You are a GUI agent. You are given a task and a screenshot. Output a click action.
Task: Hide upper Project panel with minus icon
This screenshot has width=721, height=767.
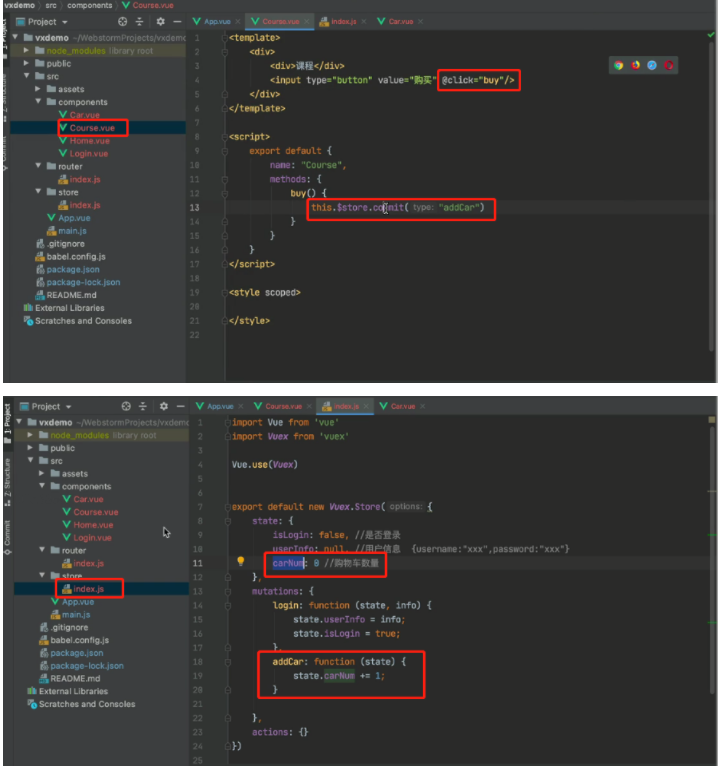tap(177, 22)
